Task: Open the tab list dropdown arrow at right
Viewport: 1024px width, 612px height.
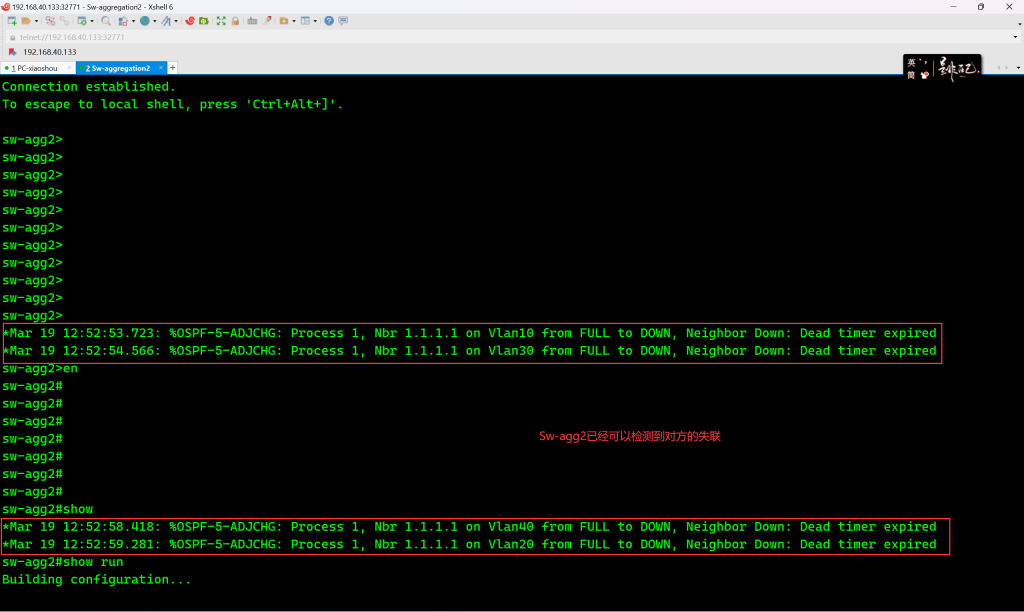Action: click(x=1016, y=68)
